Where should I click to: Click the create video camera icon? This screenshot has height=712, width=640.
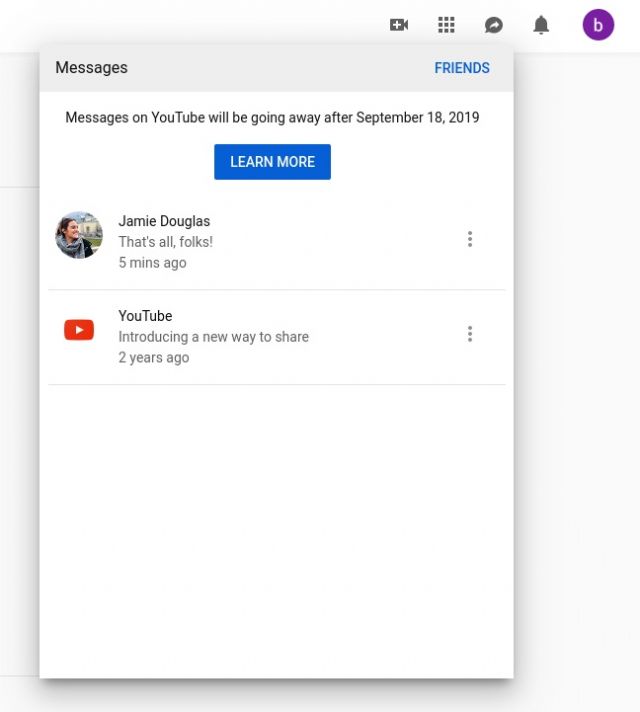399,25
